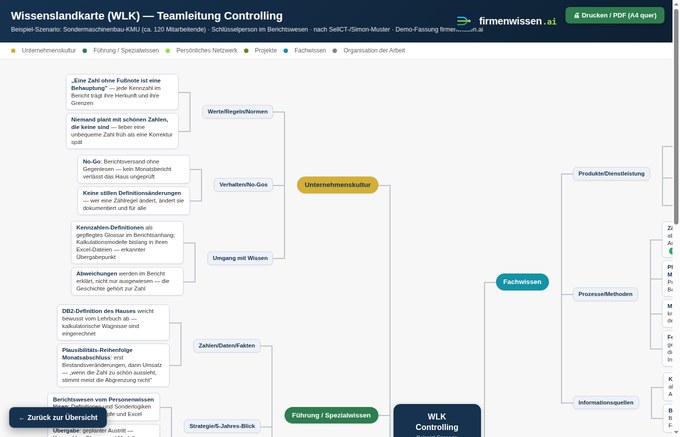Select the green Führung / Spezialwissen node
This screenshot has width=680, height=437.
(331, 415)
